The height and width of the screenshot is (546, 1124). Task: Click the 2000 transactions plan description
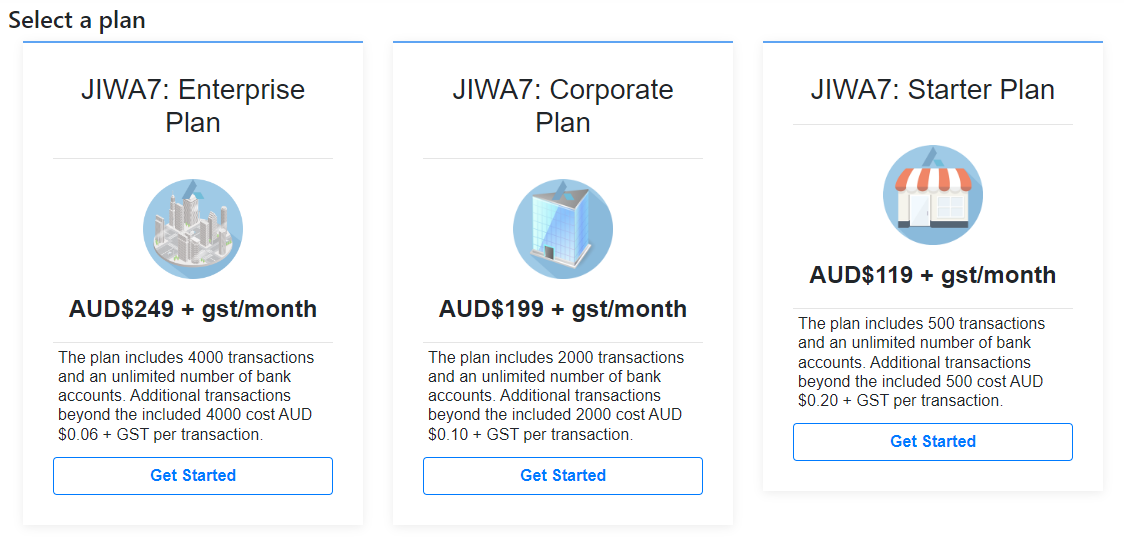557,396
